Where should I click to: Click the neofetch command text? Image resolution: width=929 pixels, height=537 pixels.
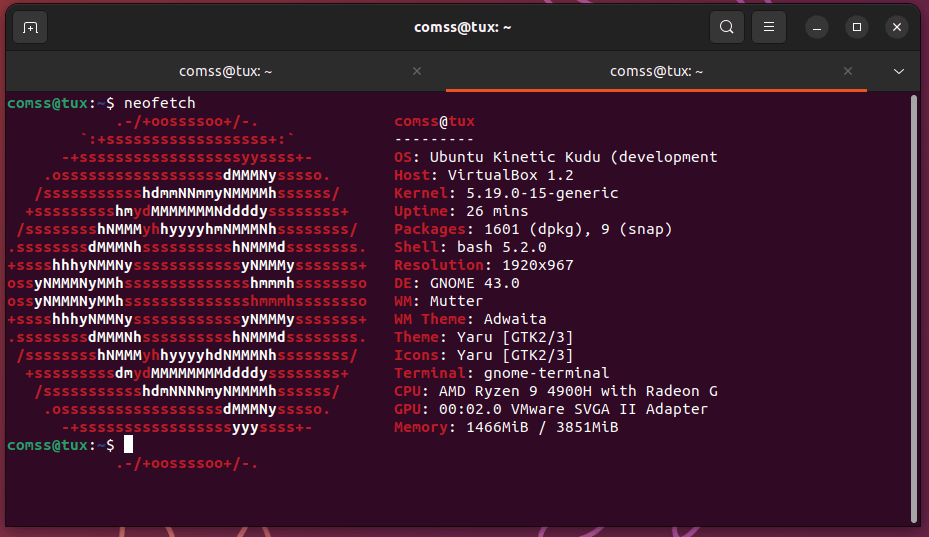pos(159,103)
